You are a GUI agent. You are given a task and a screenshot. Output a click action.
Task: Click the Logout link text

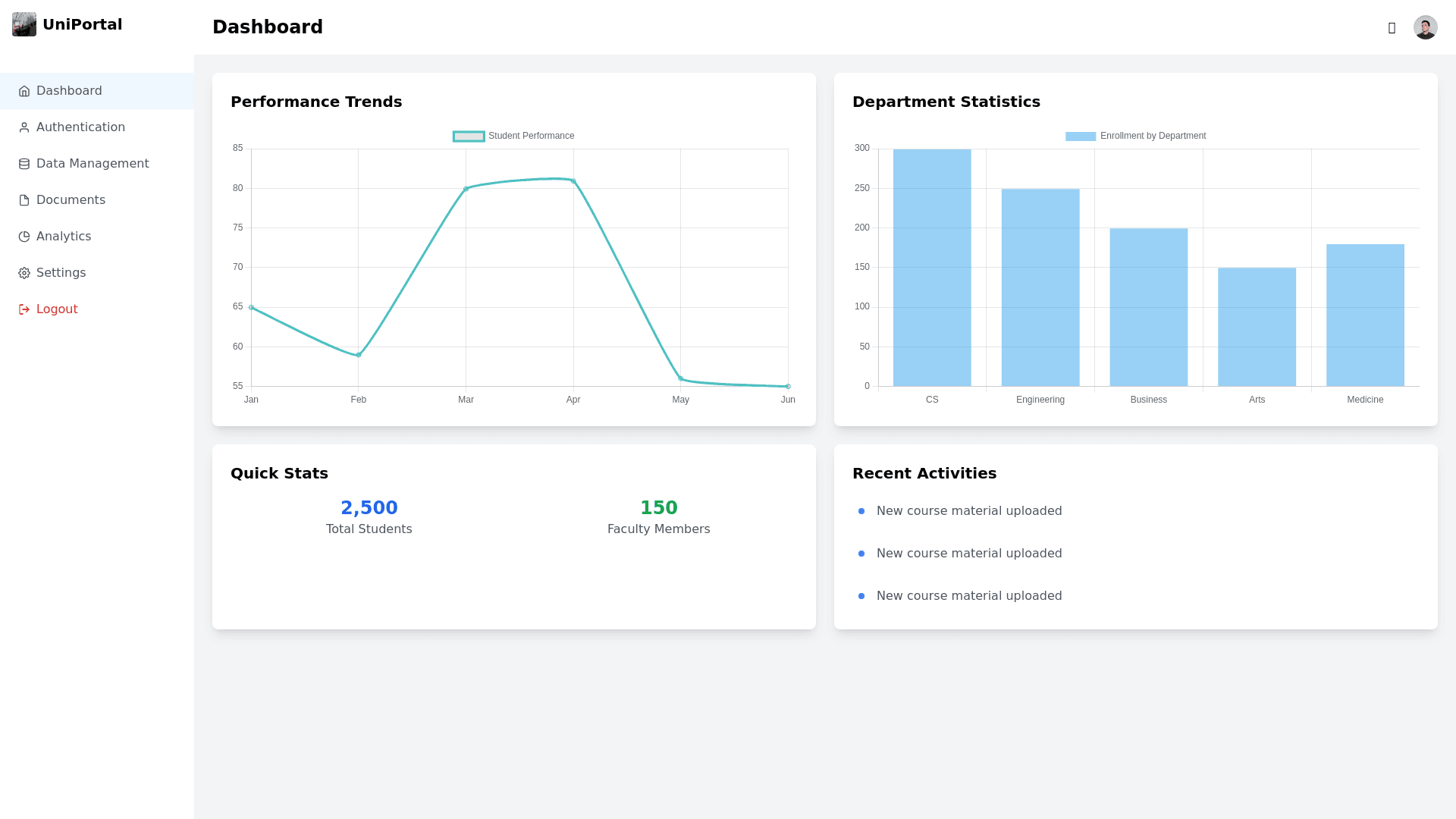57,309
